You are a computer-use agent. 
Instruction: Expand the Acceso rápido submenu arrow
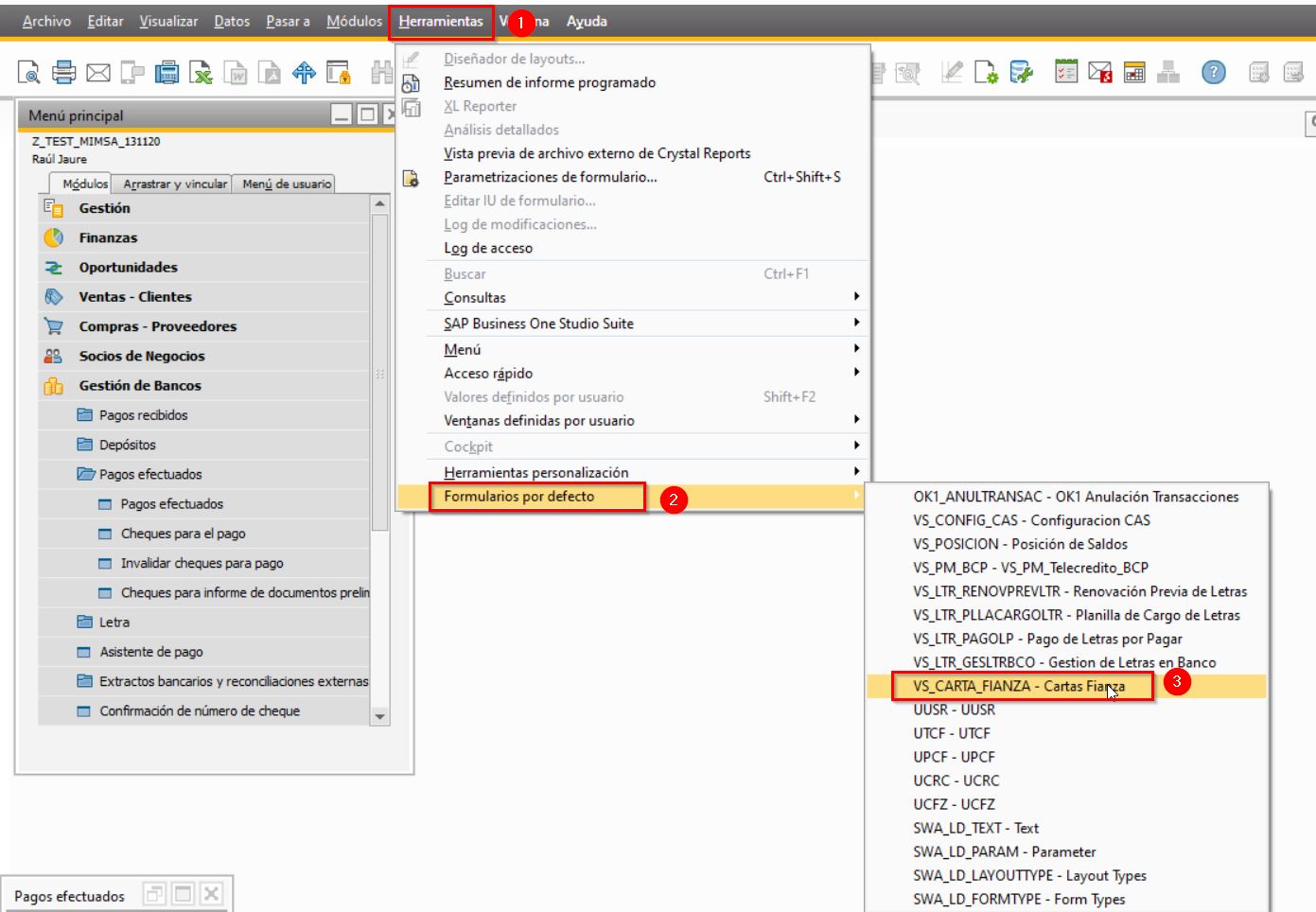pos(856,373)
